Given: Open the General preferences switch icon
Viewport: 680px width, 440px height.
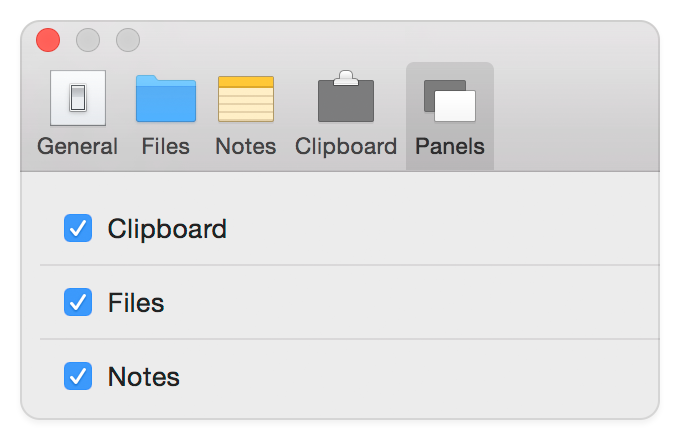Looking at the screenshot, I should click(x=78, y=98).
